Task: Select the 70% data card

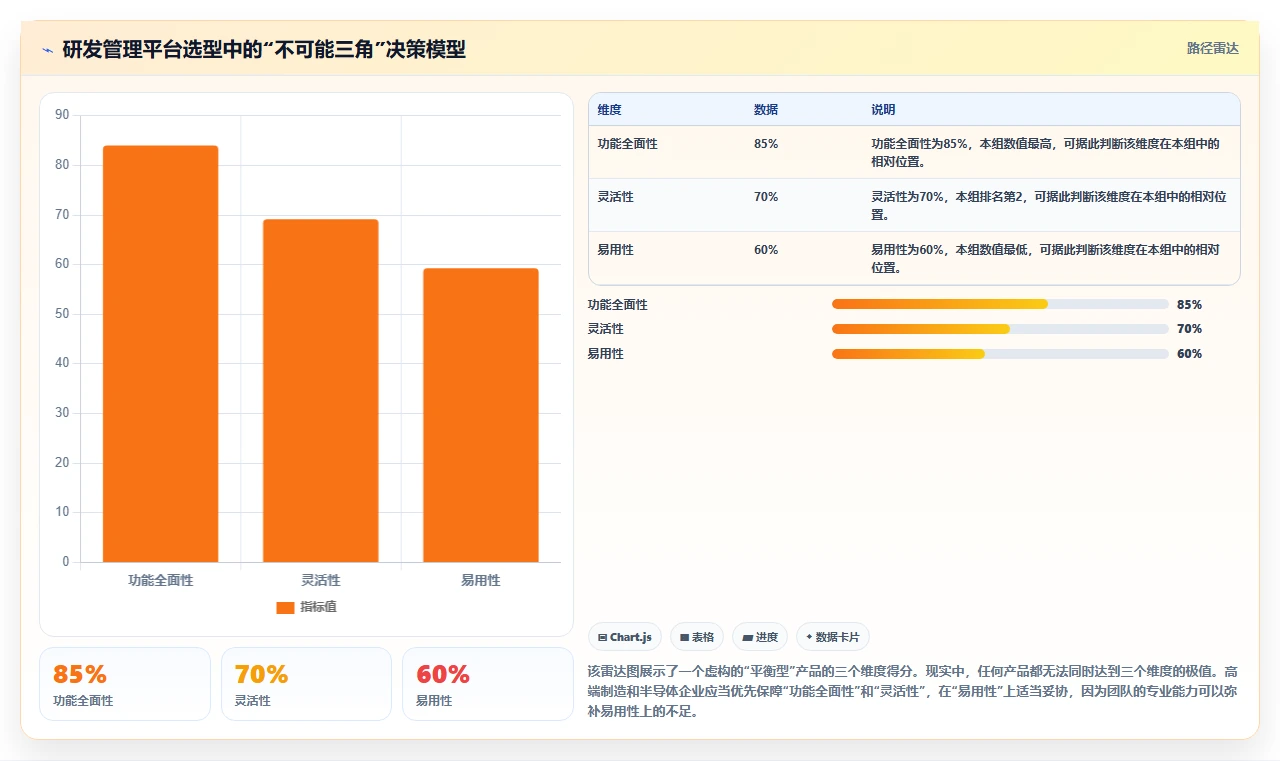Action: pos(306,684)
